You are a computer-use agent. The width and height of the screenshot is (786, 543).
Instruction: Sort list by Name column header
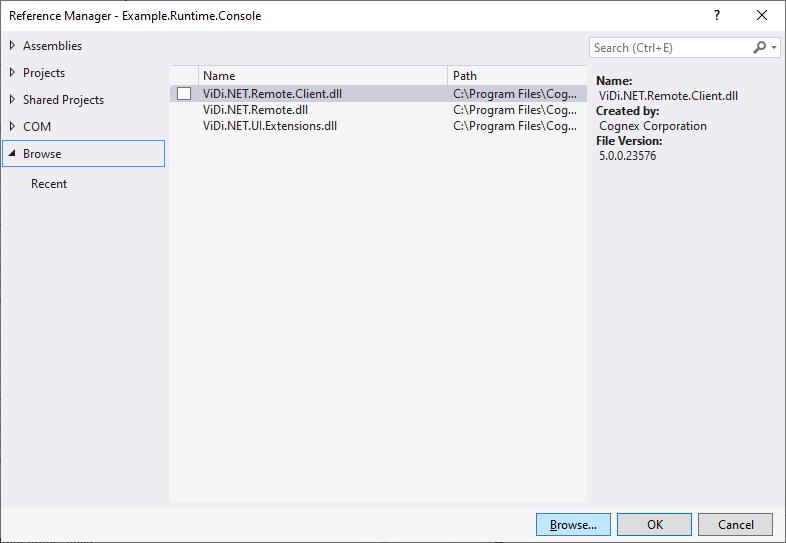[322, 75]
